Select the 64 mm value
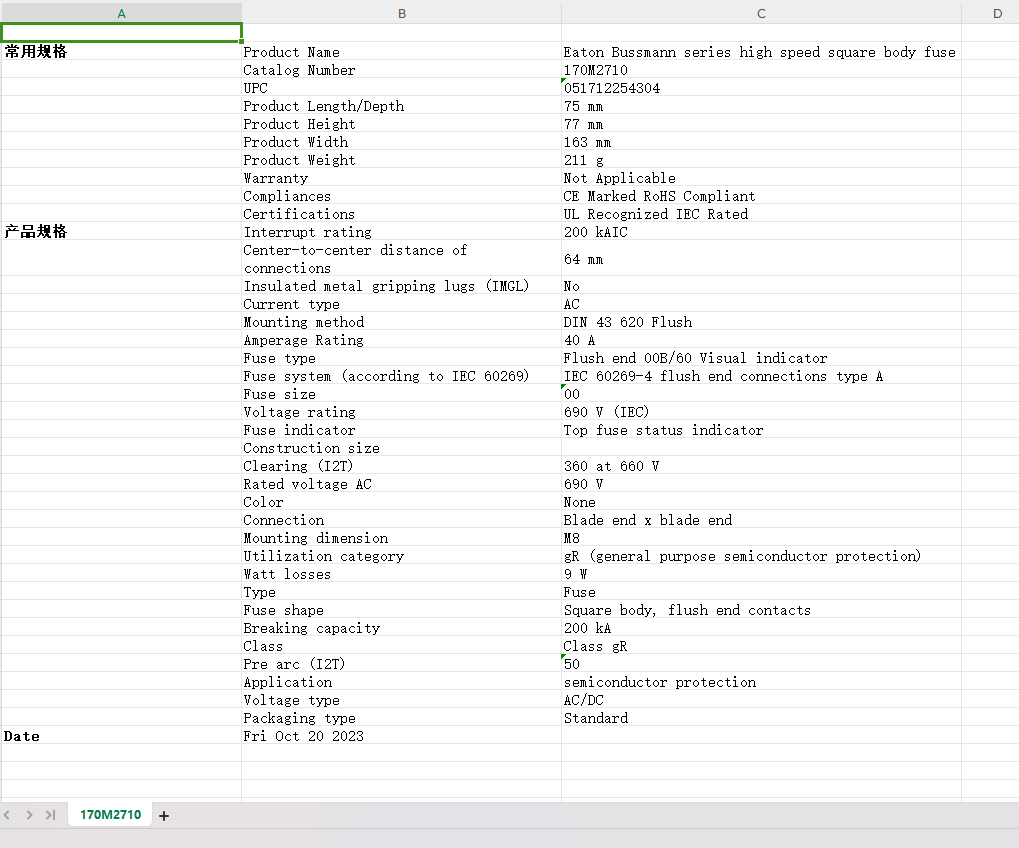 click(x=761, y=259)
